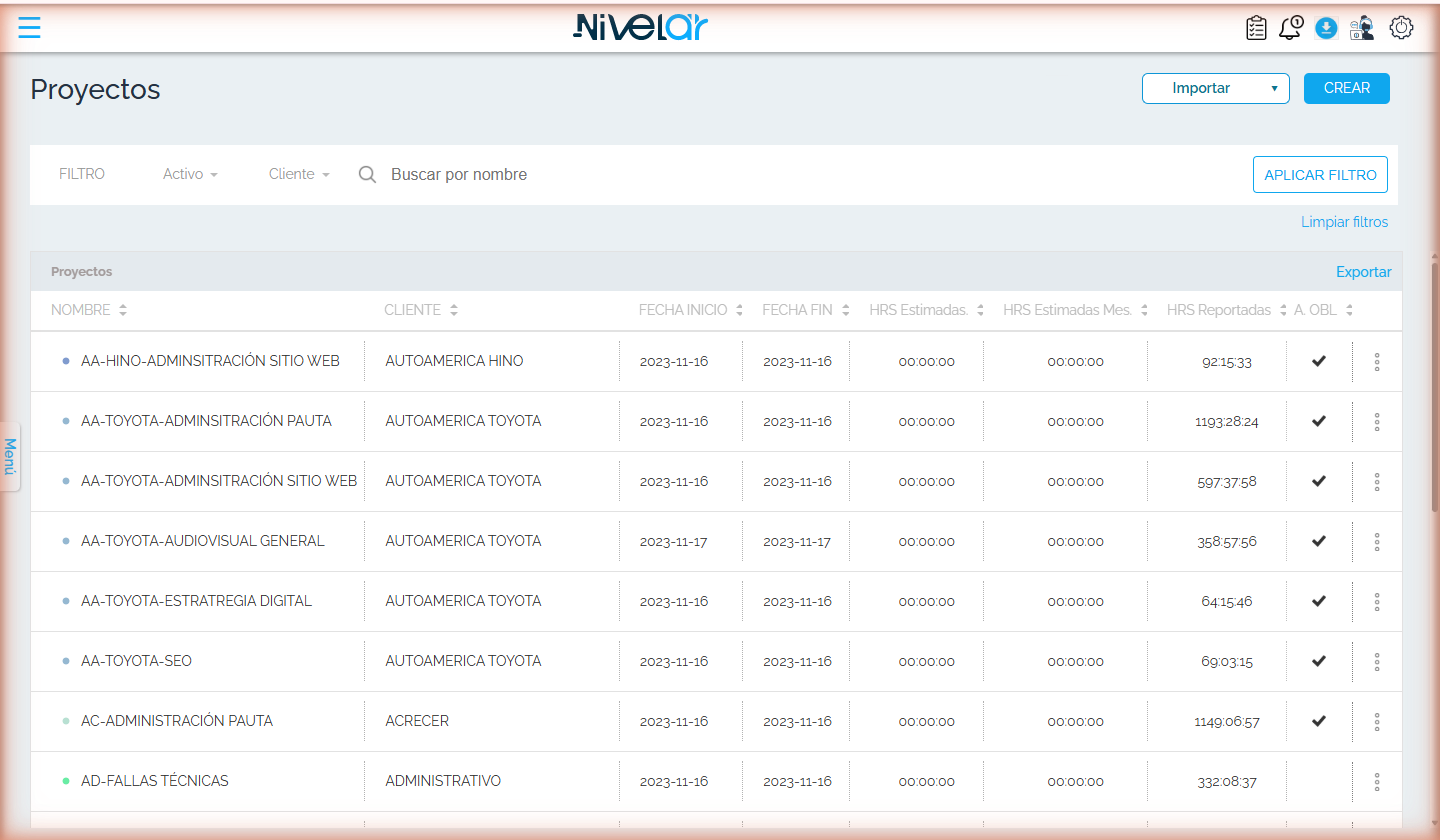The width and height of the screenshot is (1440, 840).
Task: Click client cell ACRECER
Action: (417, 721)
